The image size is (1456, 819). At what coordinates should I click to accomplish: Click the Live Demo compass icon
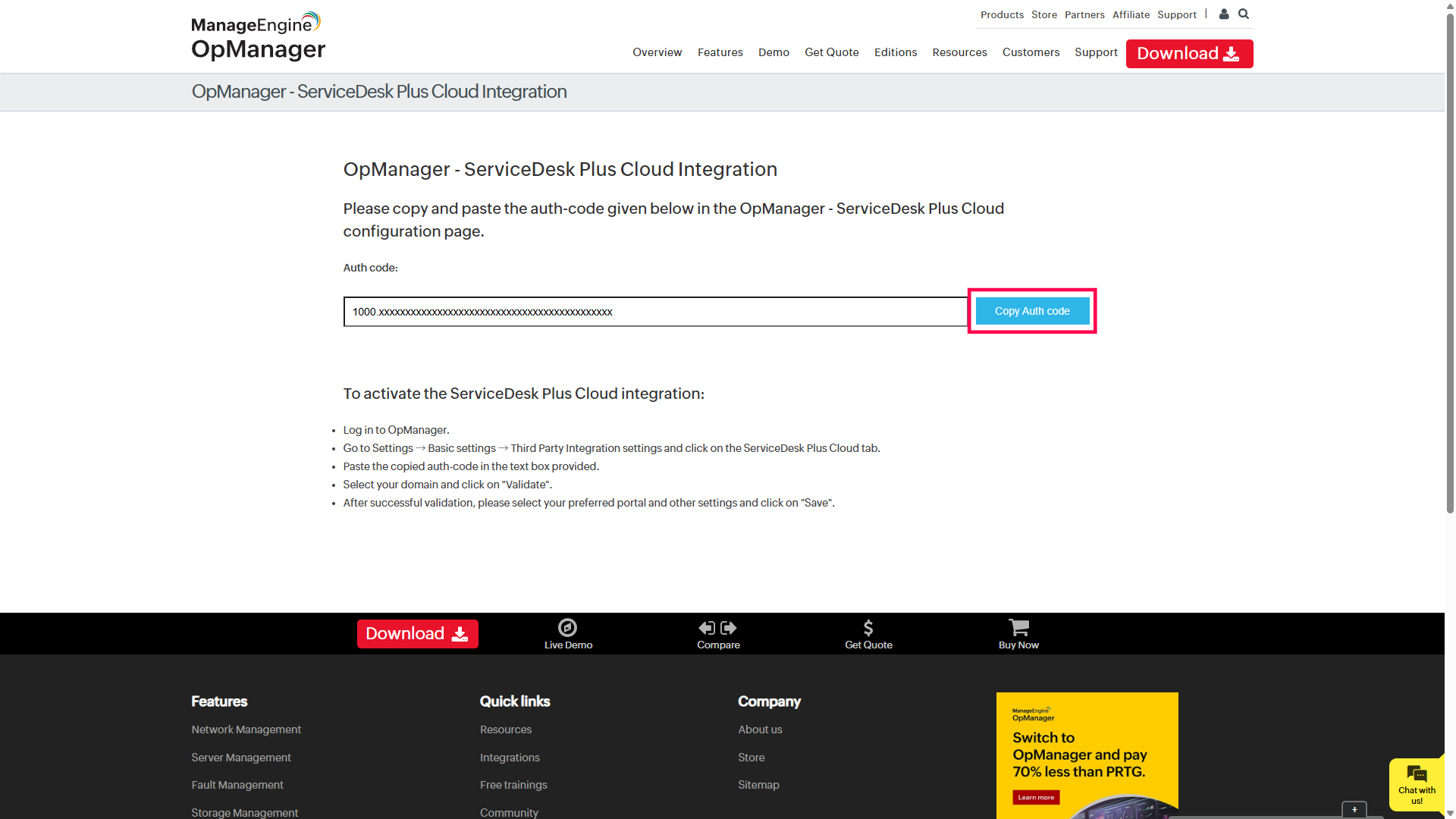coord(567,628)
